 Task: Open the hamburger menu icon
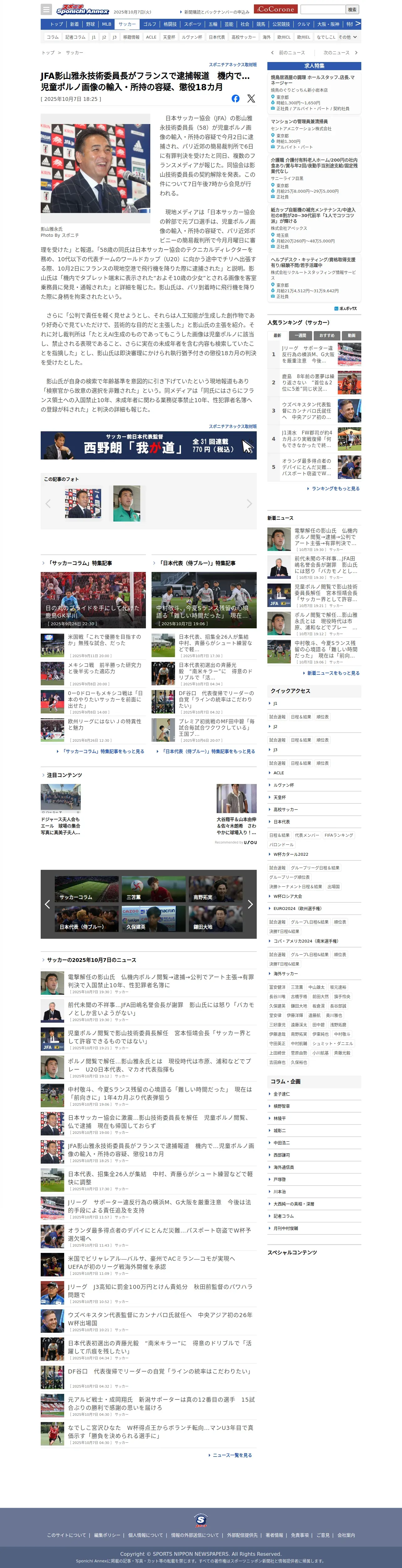[46, 9]
